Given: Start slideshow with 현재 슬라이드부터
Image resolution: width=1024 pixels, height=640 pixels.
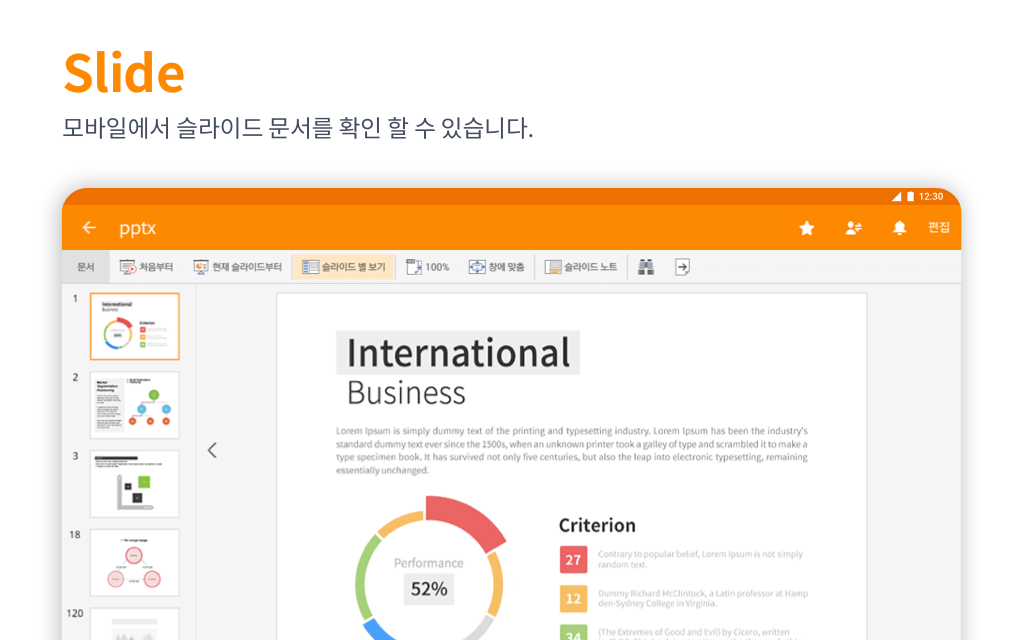Looking at the screenshot, I should (238, 267).
